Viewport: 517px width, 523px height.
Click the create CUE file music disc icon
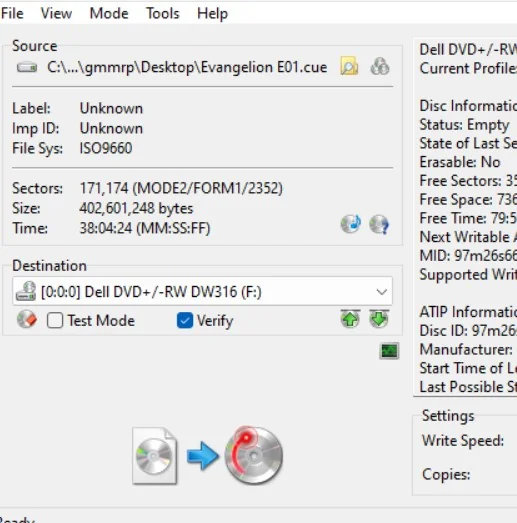pyautogui.click(x=351, y=223)
